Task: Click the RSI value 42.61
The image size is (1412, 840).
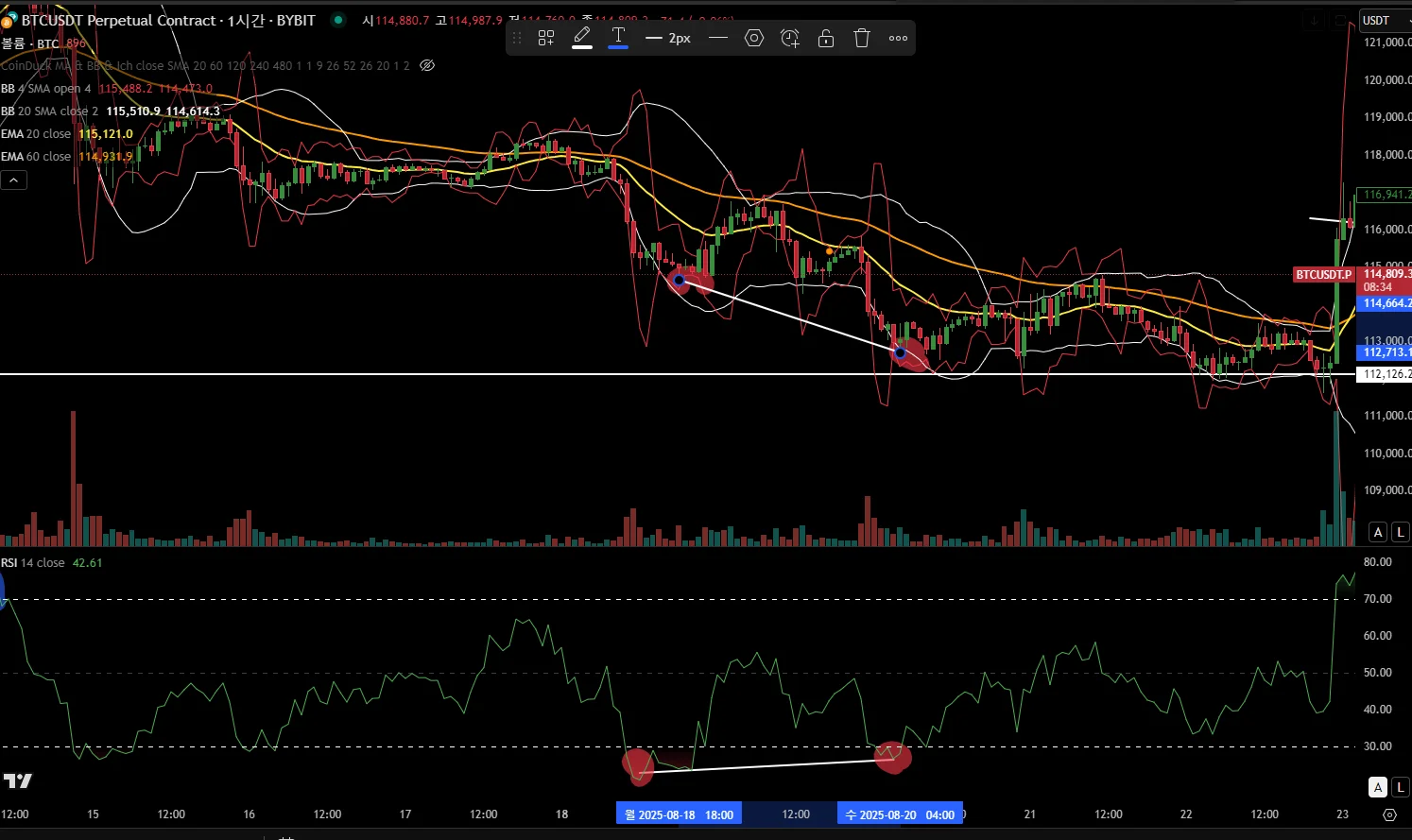Action: (x=87, y=562)
